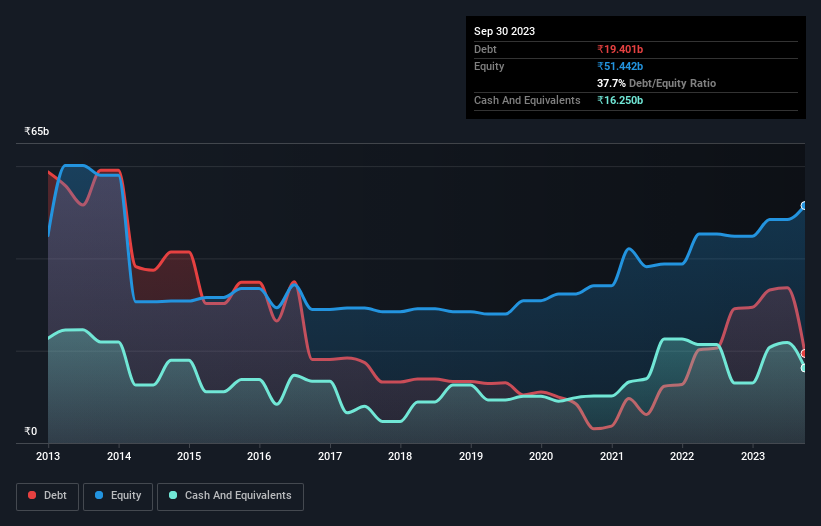Viewport: 821px width, 526px height.
Task: Select the ₹16.250b cash value
Action: click(x=620, y=100)
